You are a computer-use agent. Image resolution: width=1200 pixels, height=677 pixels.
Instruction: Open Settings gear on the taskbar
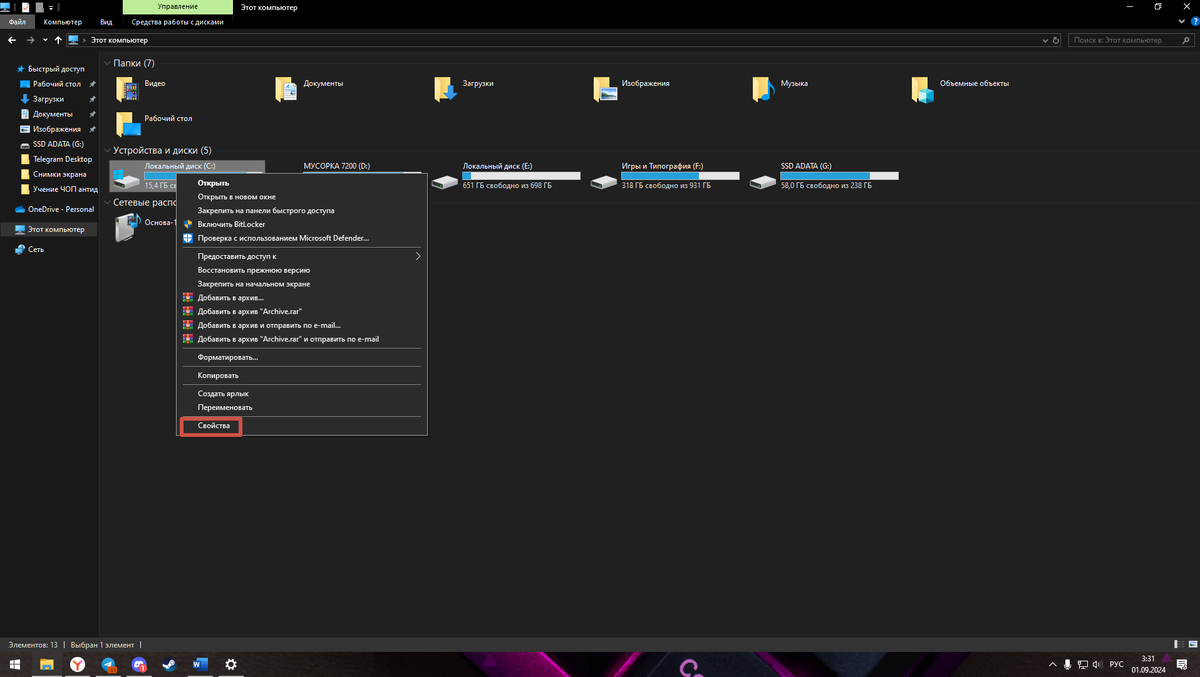(x=231, y=664)
